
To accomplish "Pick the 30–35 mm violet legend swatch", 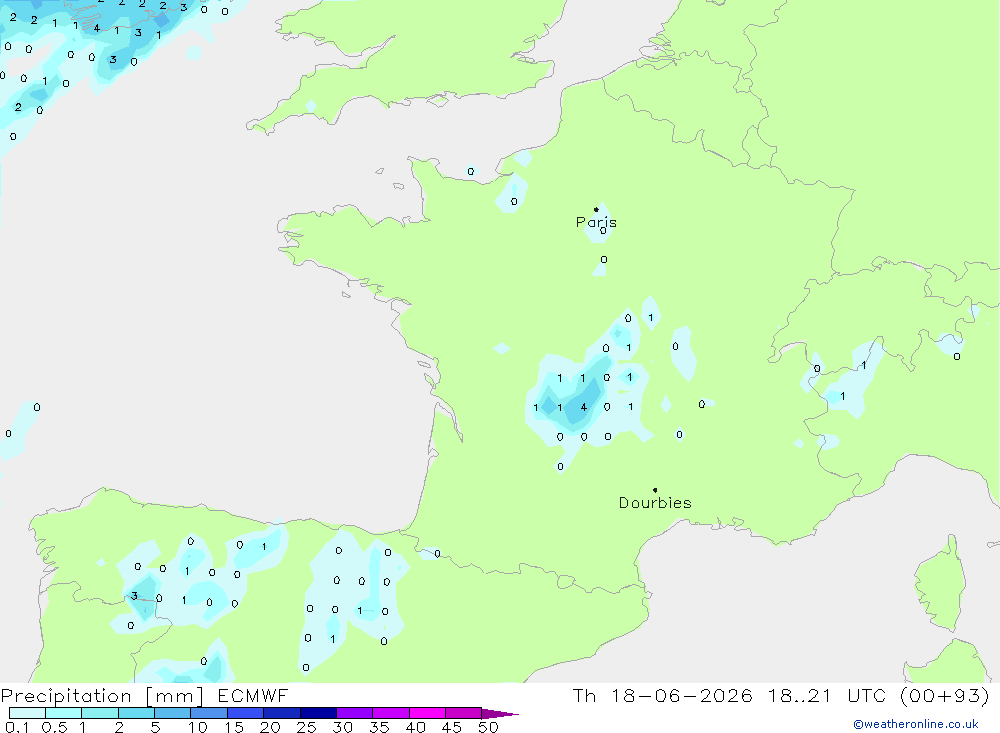I will (x=355, y=713).
